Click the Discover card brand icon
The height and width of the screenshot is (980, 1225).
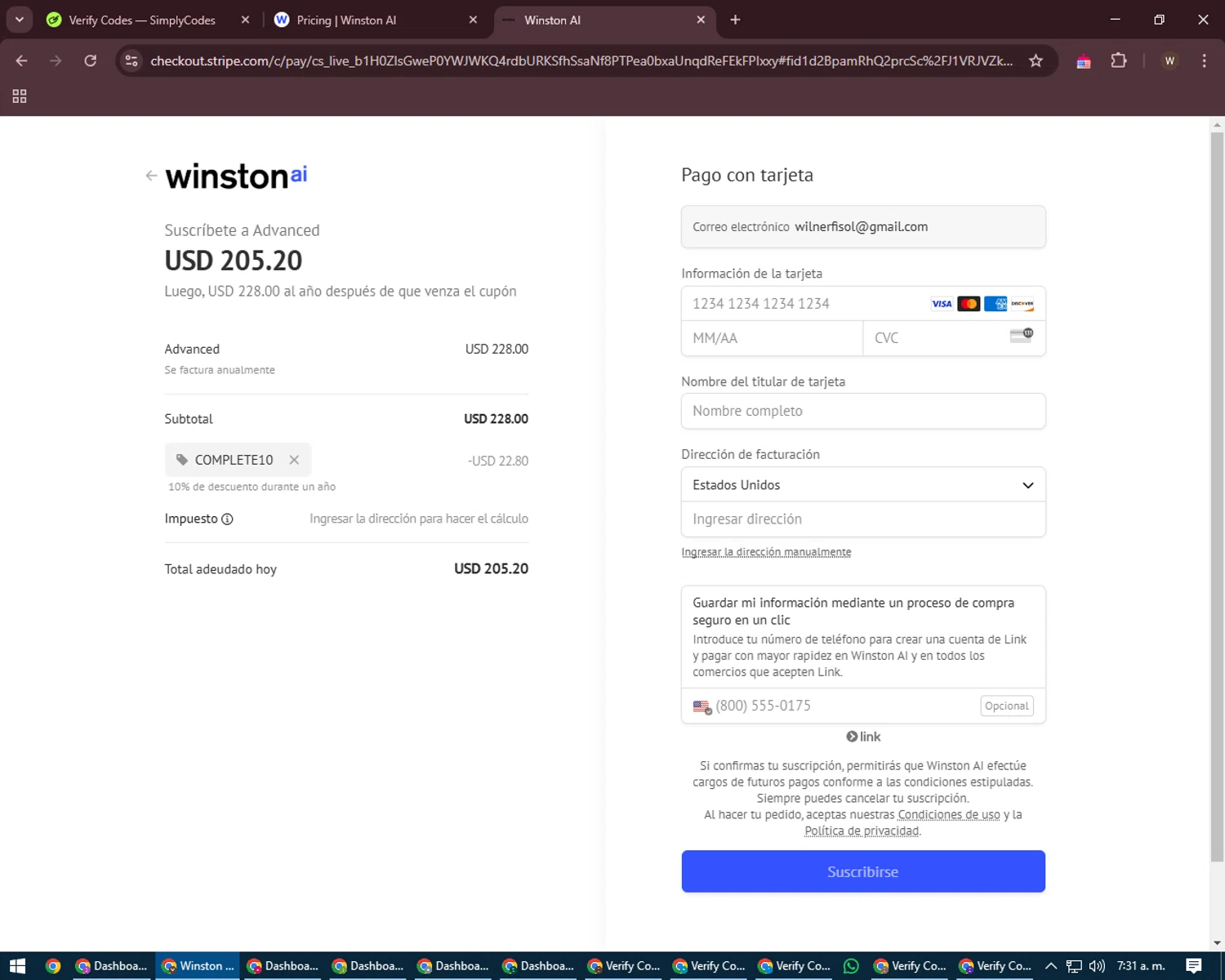[x=1022, y=304]
